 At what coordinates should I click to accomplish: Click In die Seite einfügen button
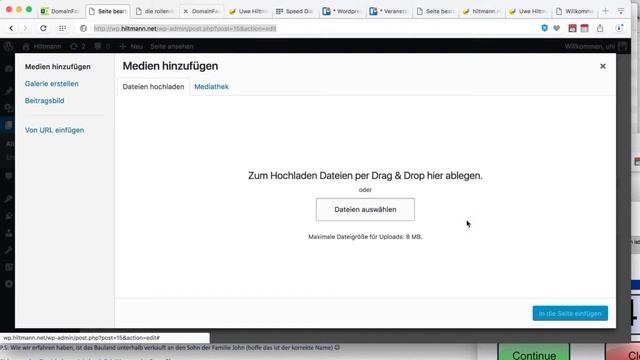(x=570, y=313)
